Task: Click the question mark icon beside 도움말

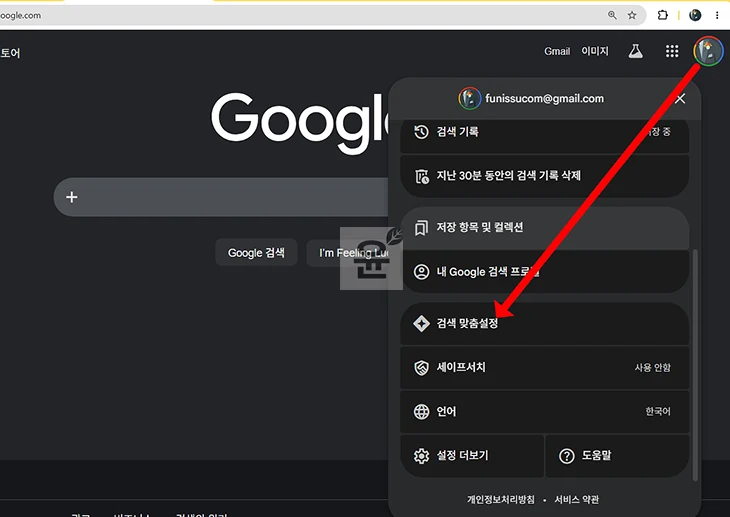Action: pyautogui.click(x=567, y=456)
